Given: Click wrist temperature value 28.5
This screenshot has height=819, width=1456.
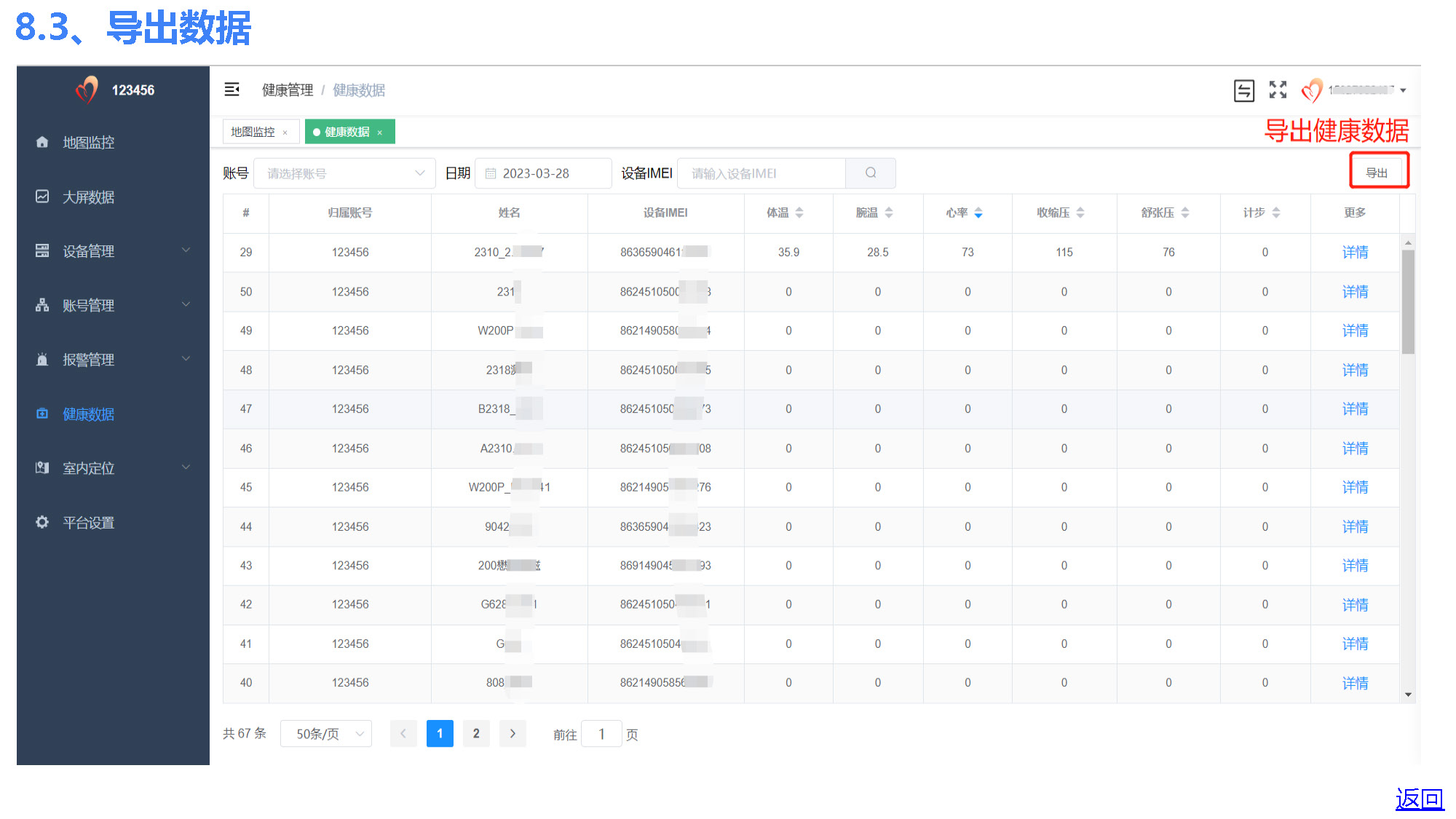Looking at the screenshot, I should click(878, 252).
